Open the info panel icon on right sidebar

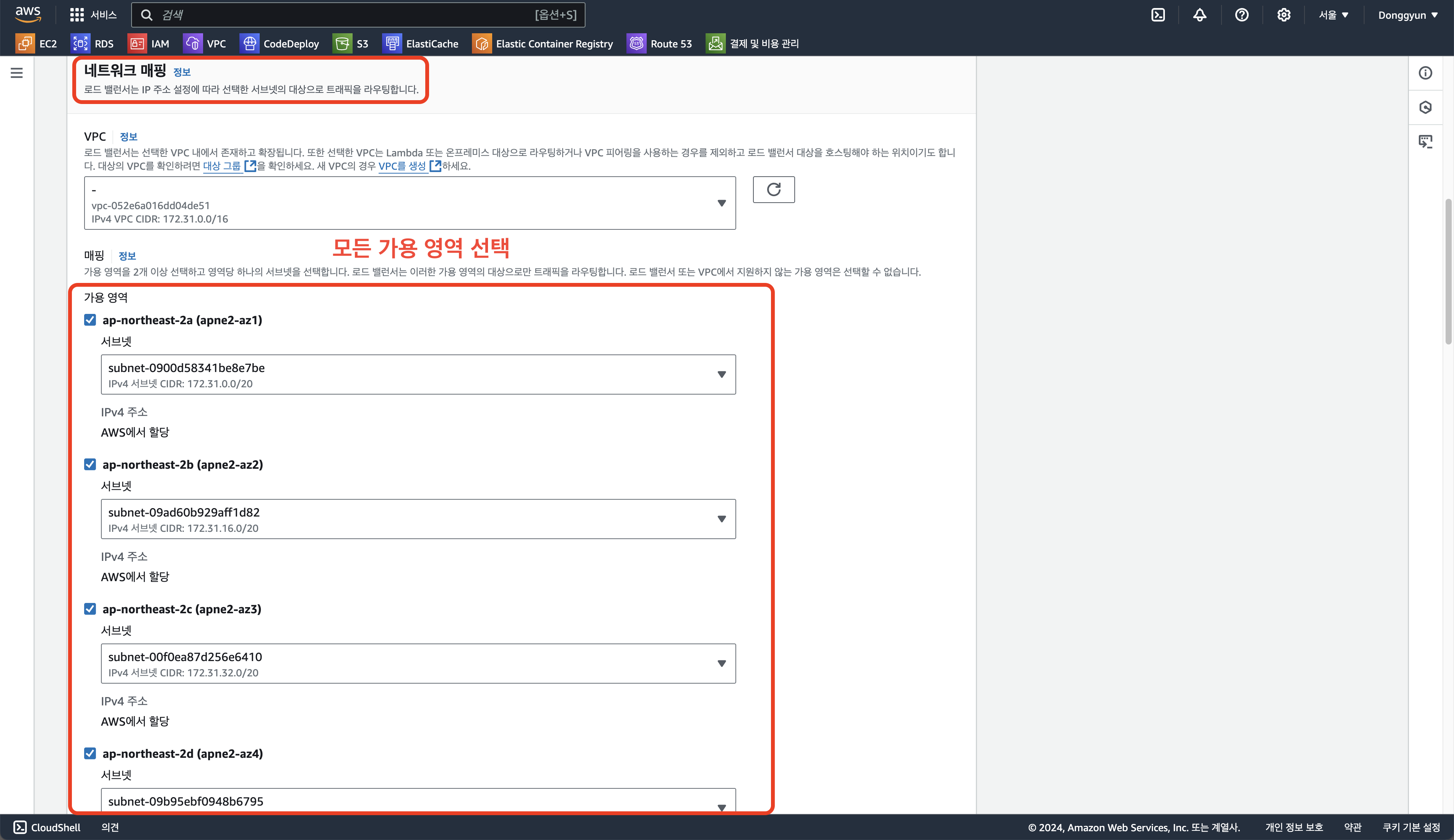(x=1425, y=73)
